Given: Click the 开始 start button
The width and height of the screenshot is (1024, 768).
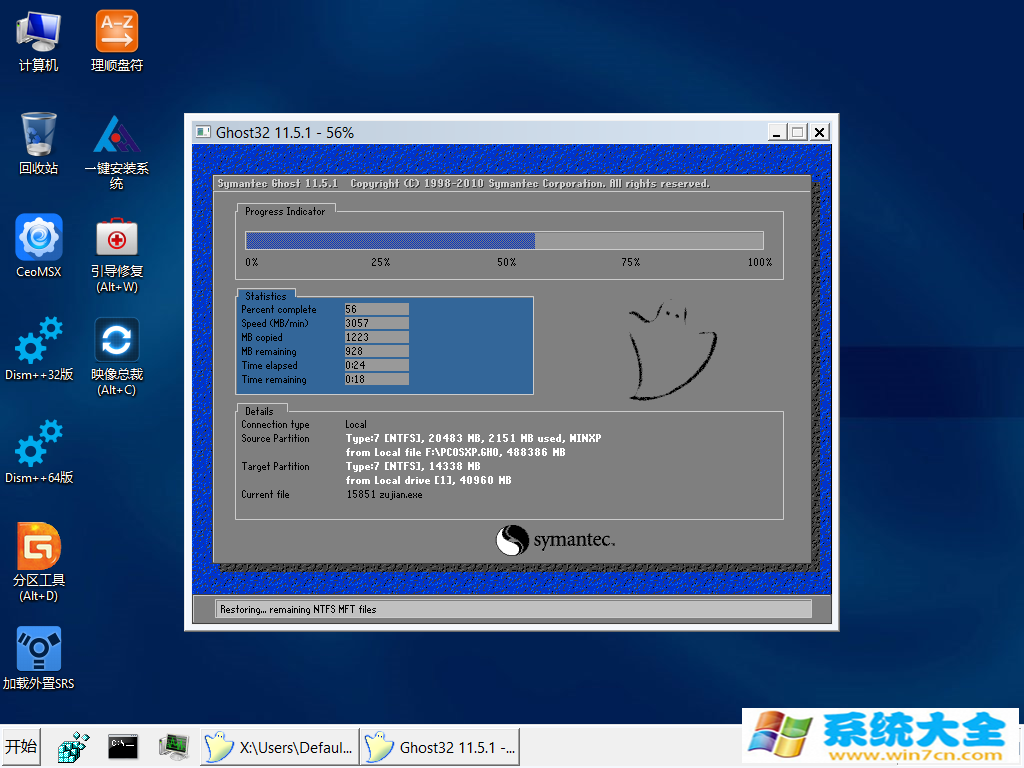Looking at the screenshot, I should (20, 746).
